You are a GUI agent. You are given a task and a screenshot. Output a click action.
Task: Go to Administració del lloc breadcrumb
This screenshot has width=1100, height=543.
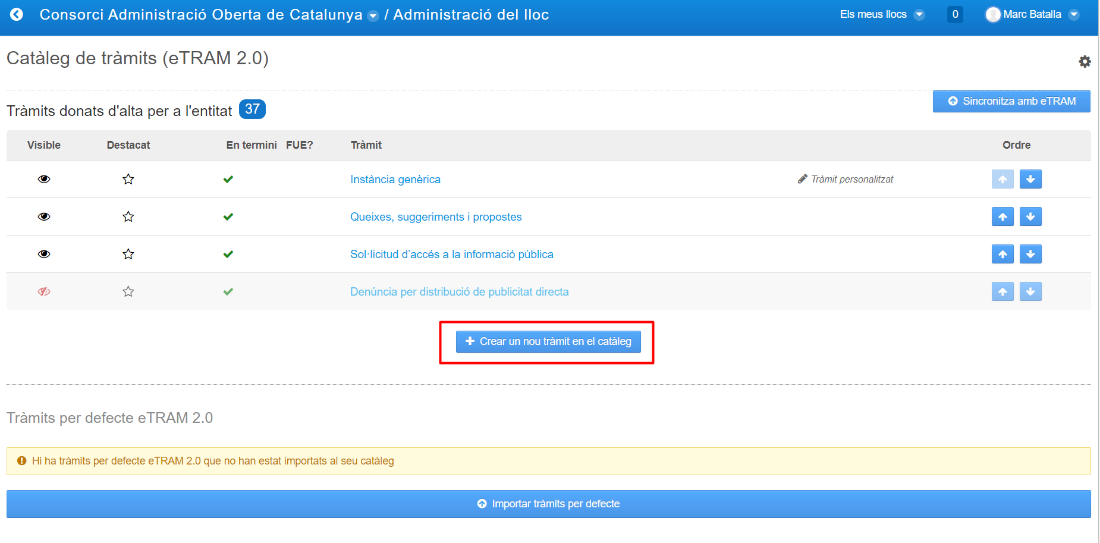pos(471,15)
